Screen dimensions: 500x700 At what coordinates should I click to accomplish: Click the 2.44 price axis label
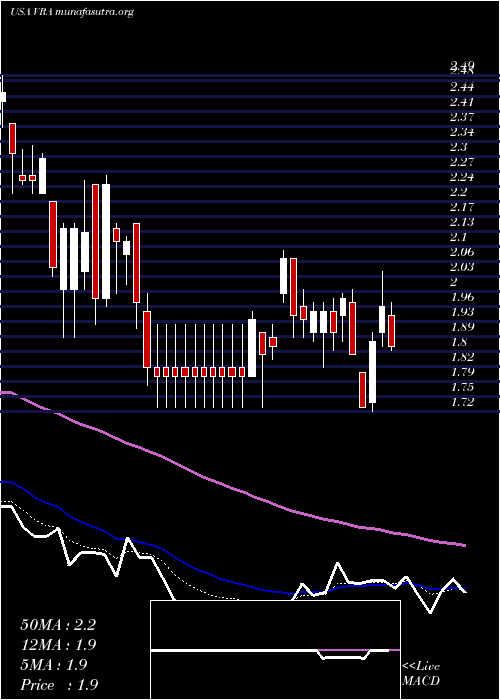click(x=462, y=87)
